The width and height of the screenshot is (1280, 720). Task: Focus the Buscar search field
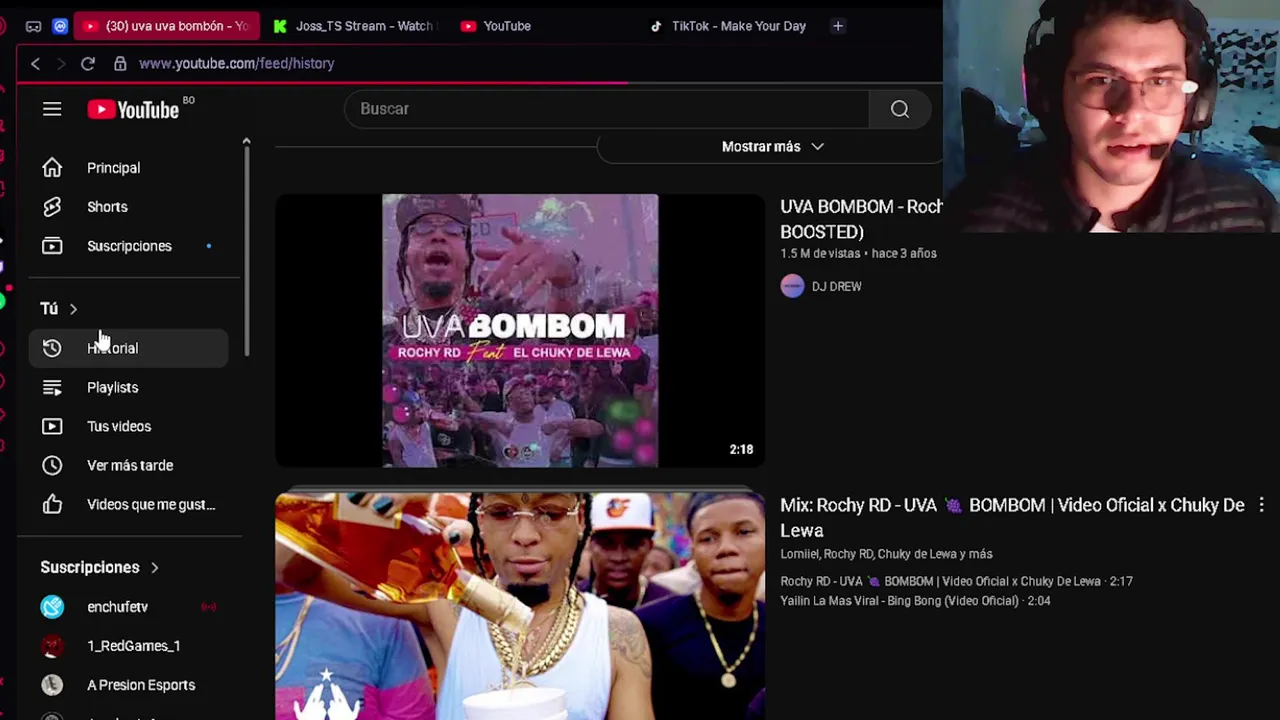[607, 109]
